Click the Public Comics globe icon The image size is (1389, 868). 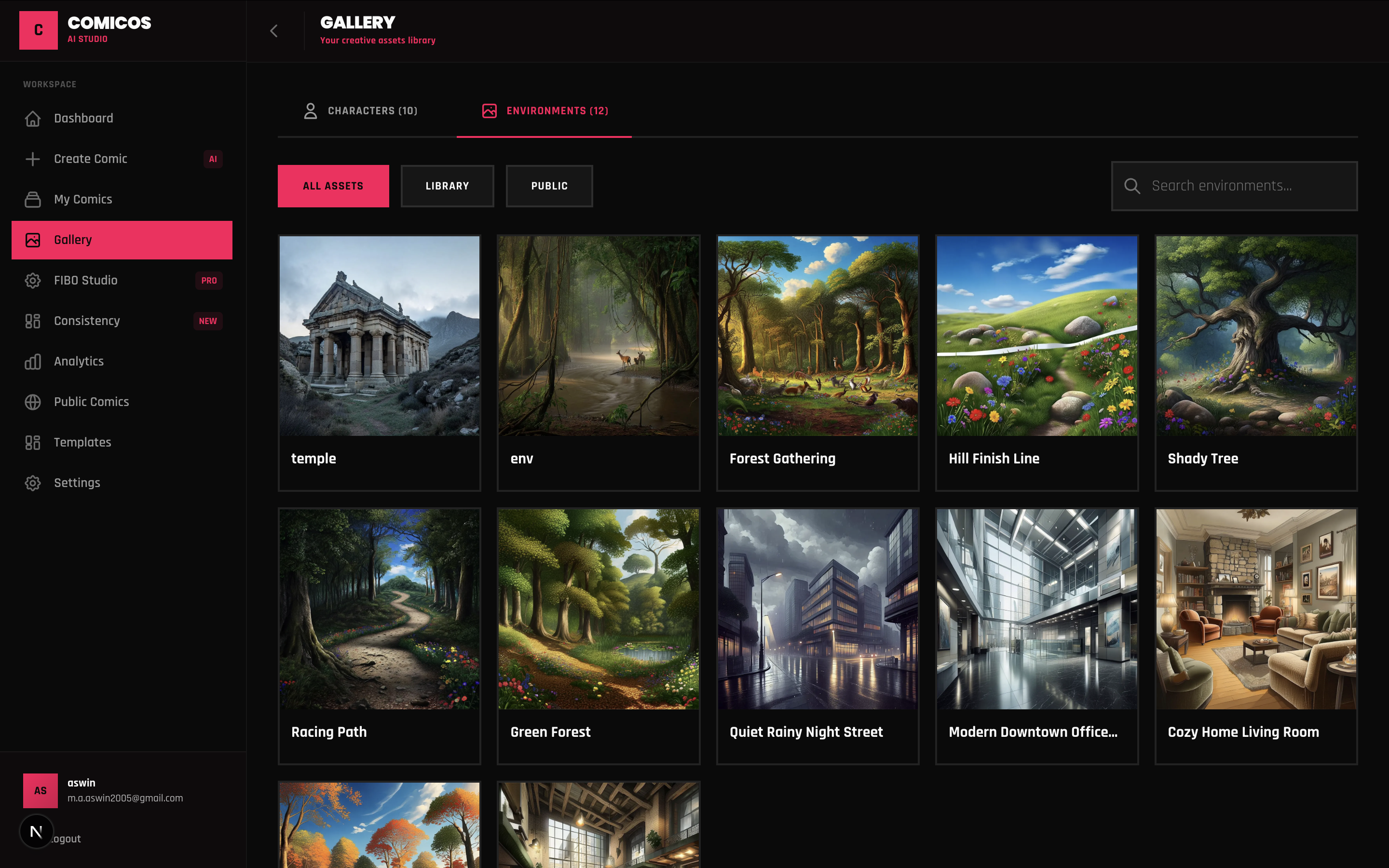[33, 402]
